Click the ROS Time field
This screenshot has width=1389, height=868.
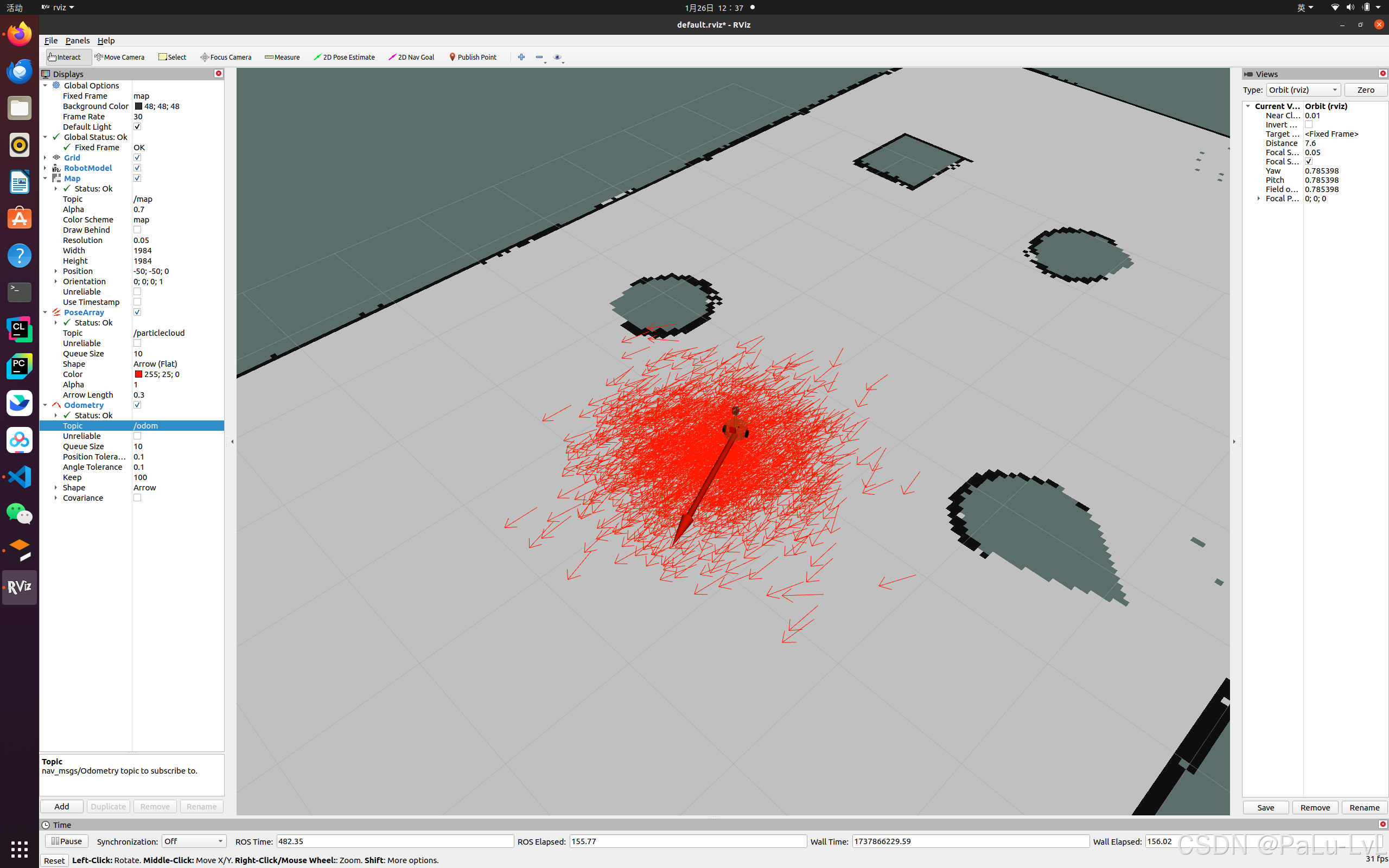(394, 841)
